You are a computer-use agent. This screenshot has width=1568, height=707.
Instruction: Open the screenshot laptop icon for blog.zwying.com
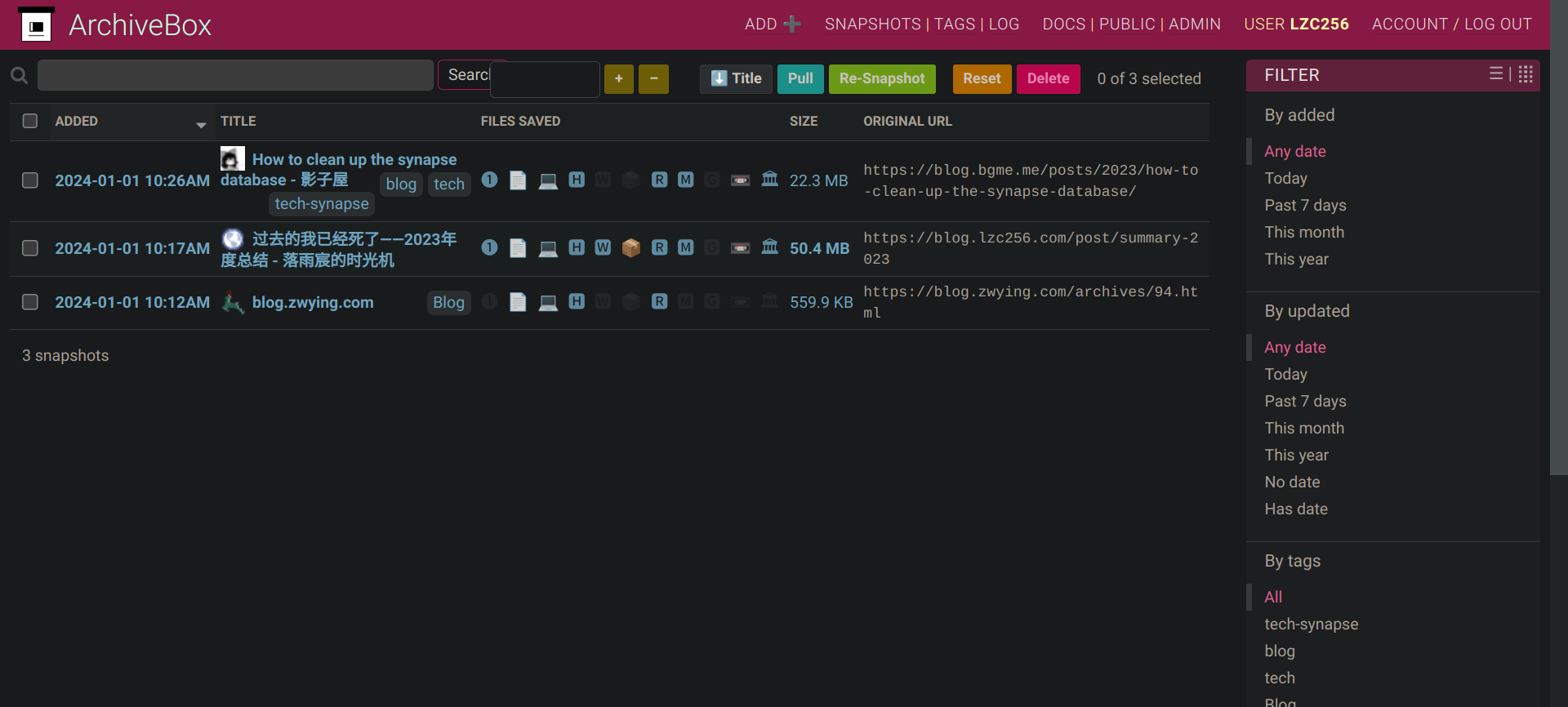548,303
